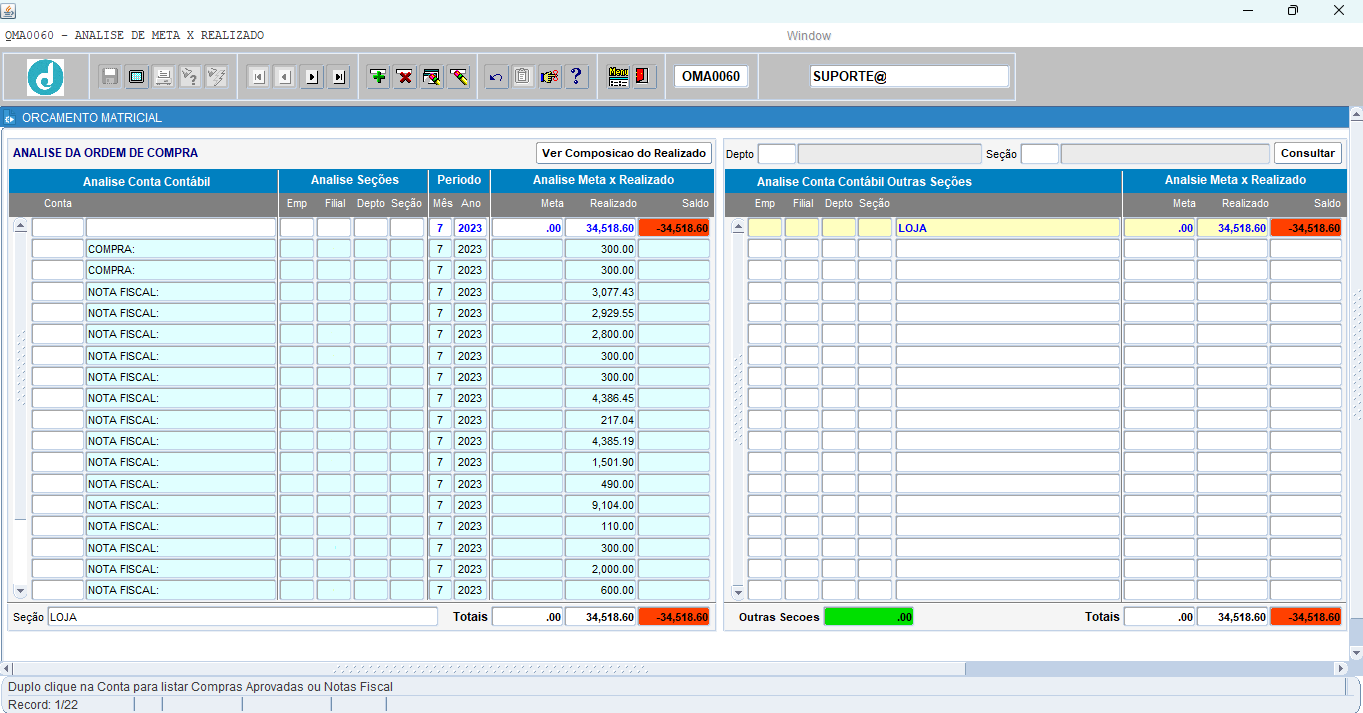Click the blue undo arrow icon
The image size is (1363, 713).
coord(496,77)
